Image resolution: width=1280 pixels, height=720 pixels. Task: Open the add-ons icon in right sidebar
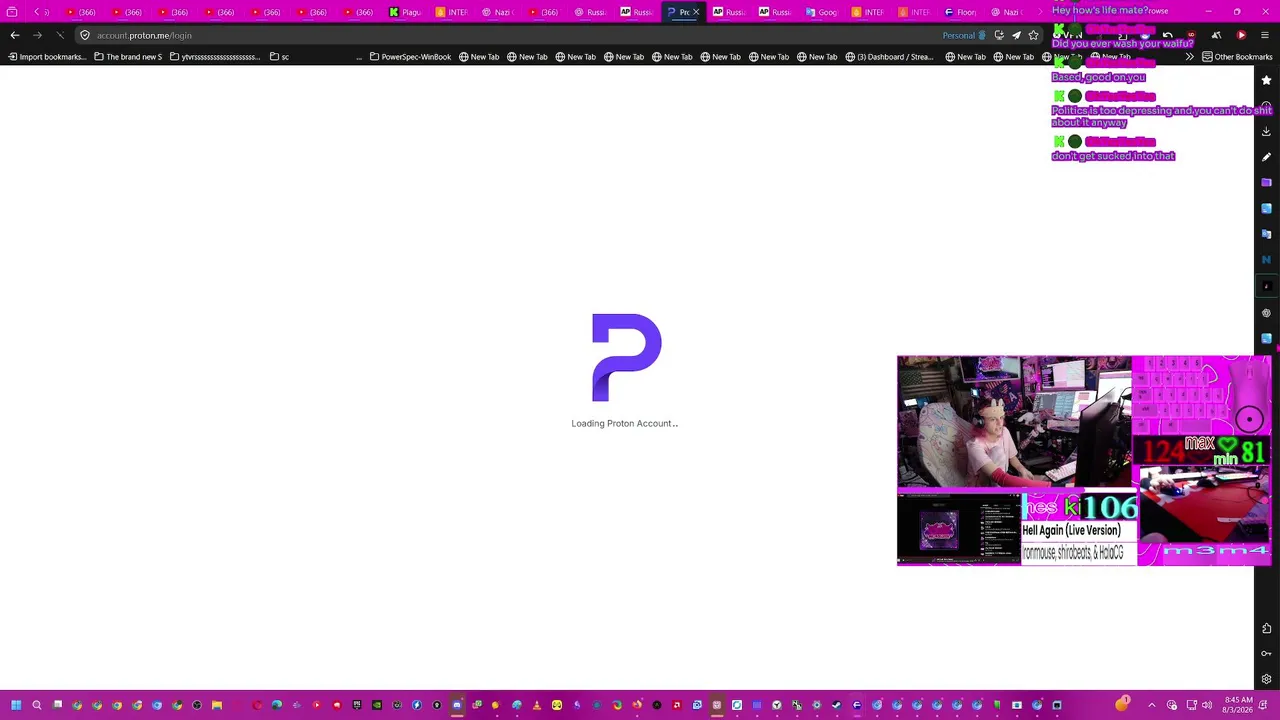click(1266, 628)
